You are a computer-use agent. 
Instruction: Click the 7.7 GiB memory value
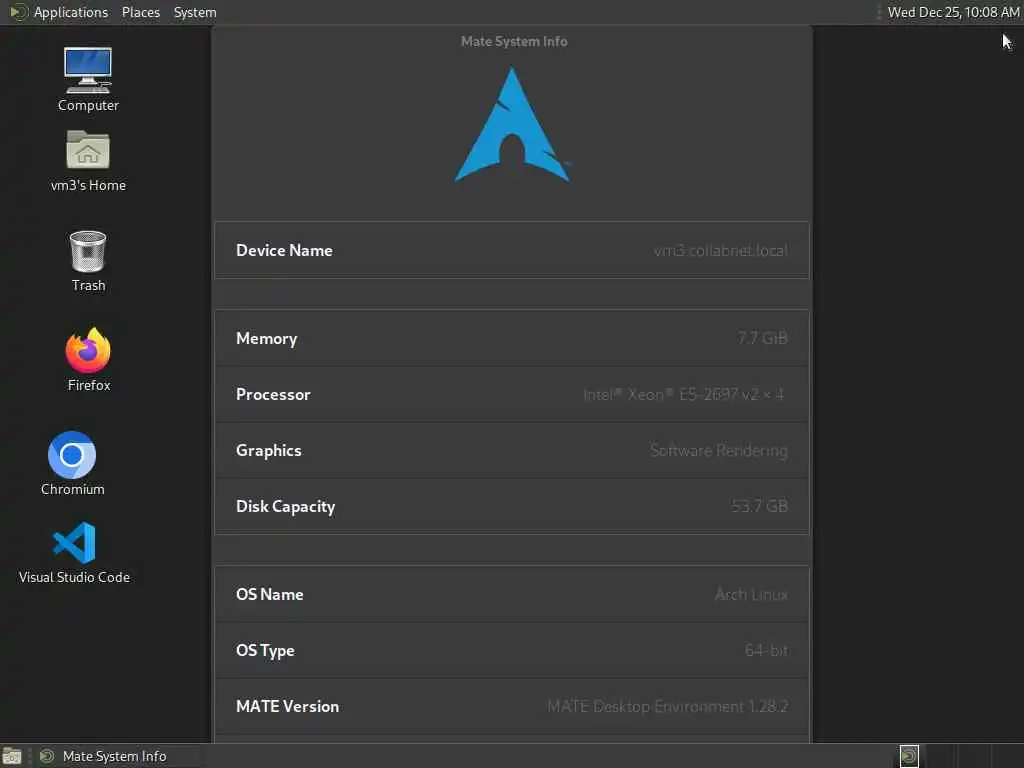click(762, 338)
